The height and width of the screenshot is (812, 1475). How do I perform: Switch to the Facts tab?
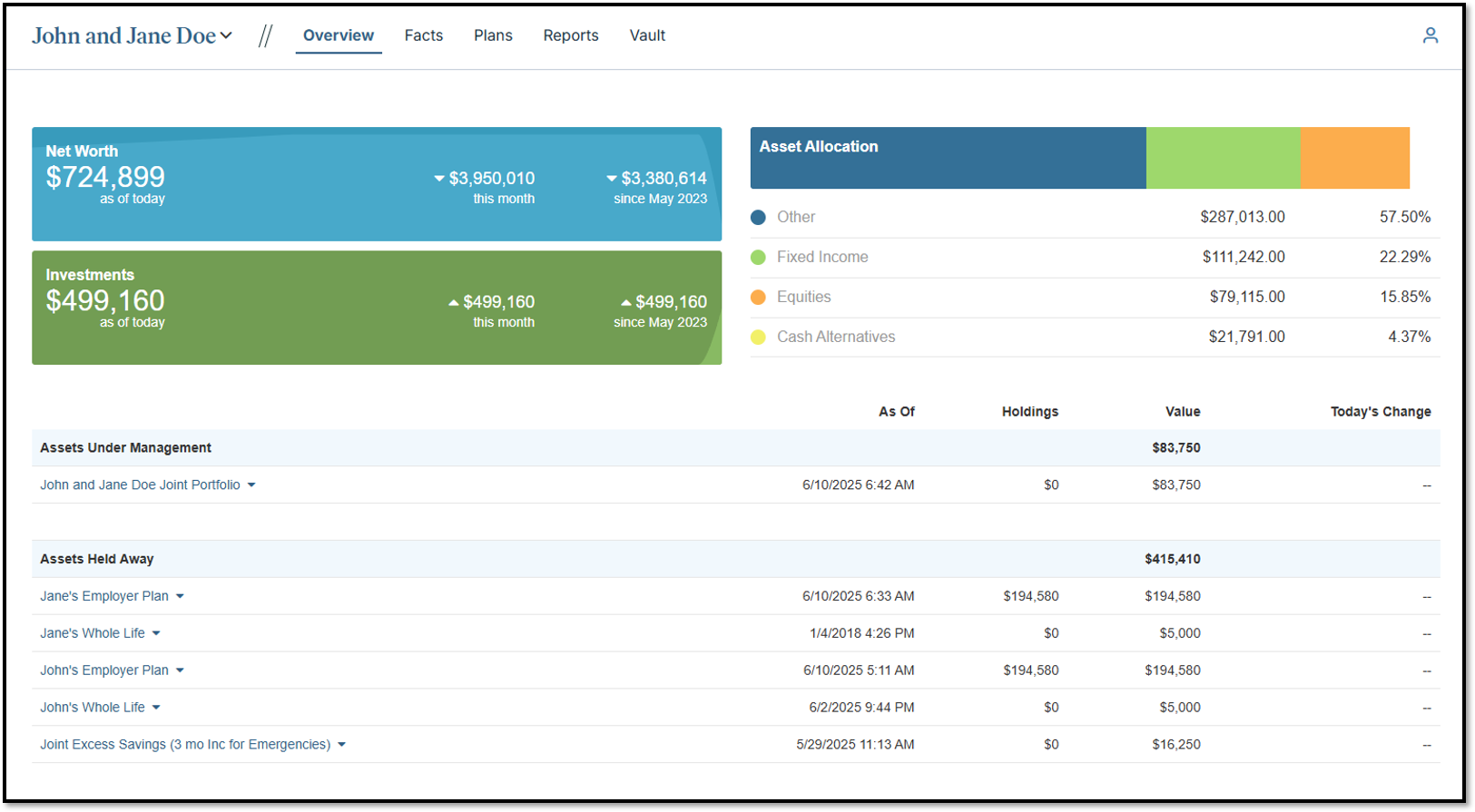tap(423, 35)
